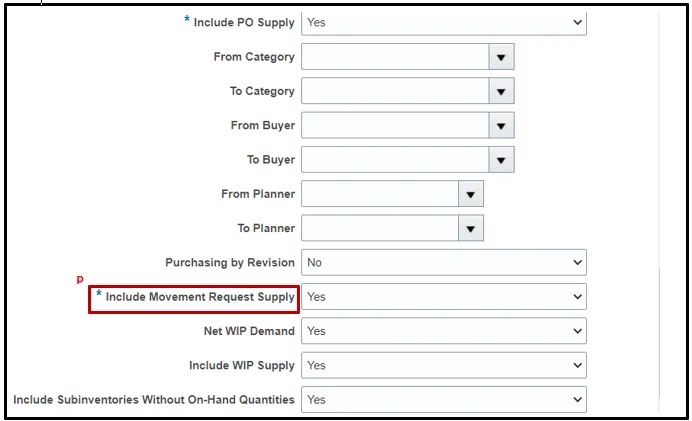Click the Include Movement Request Supply label
692x421 pixels.
[x=200, y=297]
